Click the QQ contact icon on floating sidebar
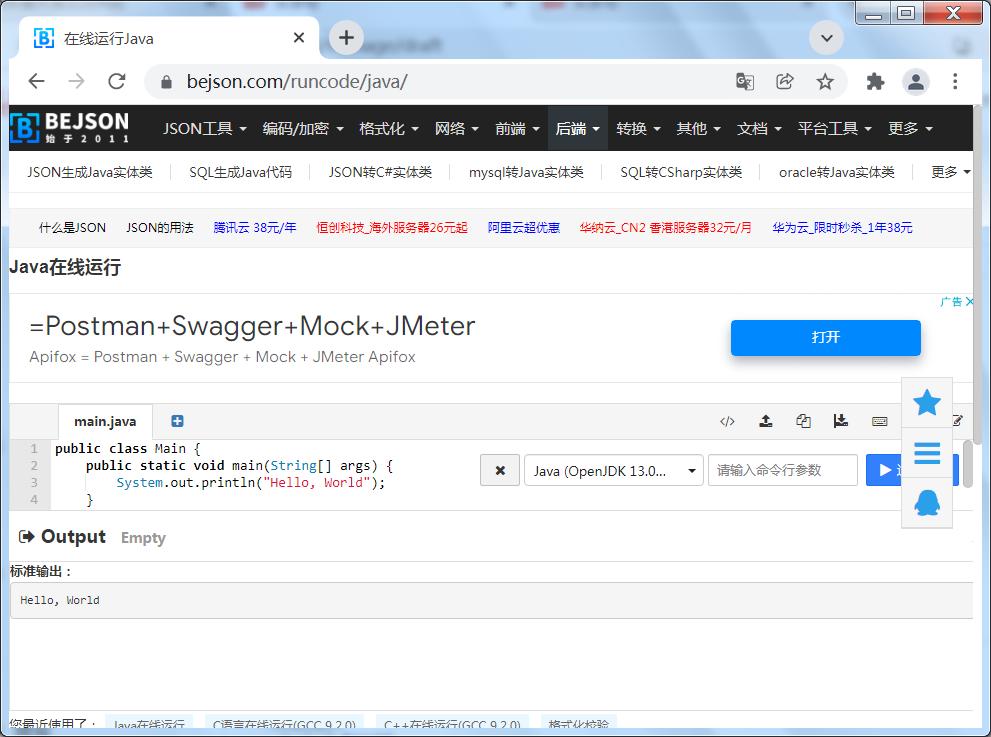This screenshot has height=737, width=991. point(927,502)
